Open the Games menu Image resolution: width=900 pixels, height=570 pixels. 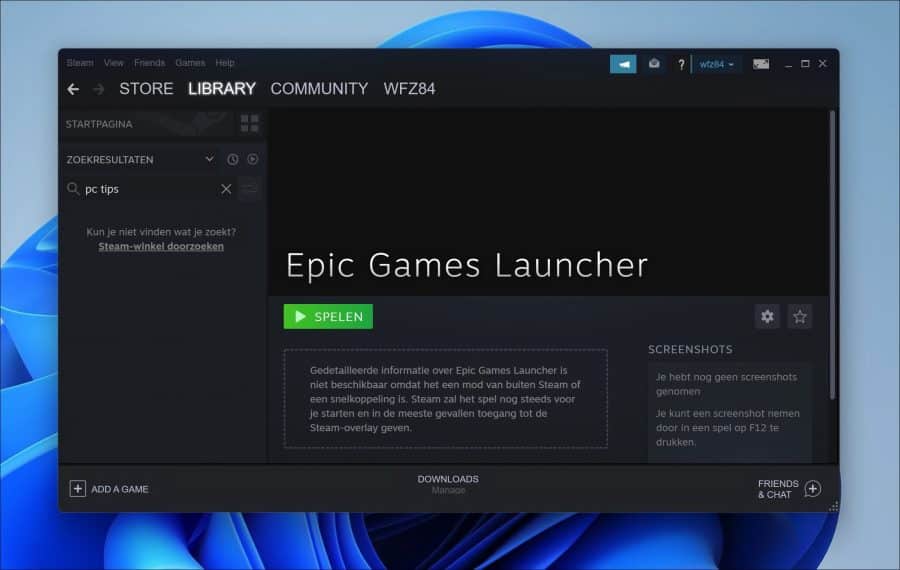(x=190, y=63)
